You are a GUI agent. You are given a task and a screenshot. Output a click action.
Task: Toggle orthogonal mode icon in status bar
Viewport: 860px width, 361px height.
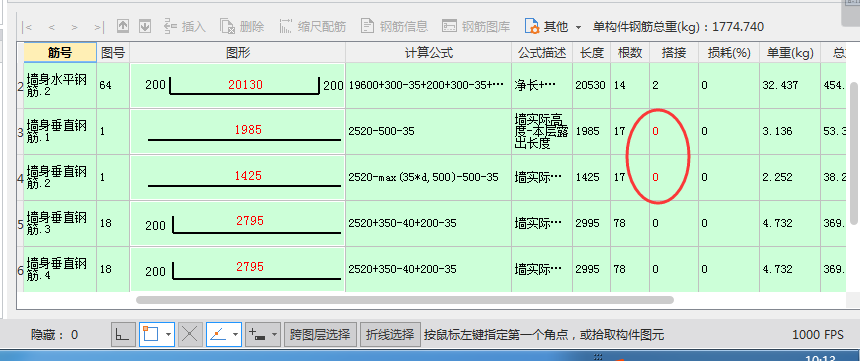point(123,334)
